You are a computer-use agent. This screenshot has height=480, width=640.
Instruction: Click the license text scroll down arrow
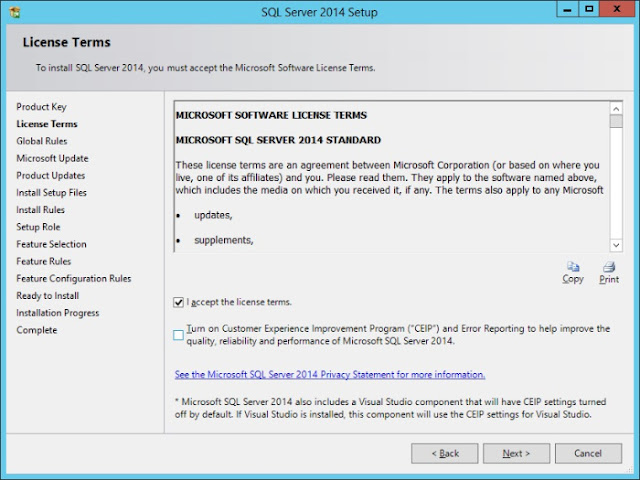616,245
